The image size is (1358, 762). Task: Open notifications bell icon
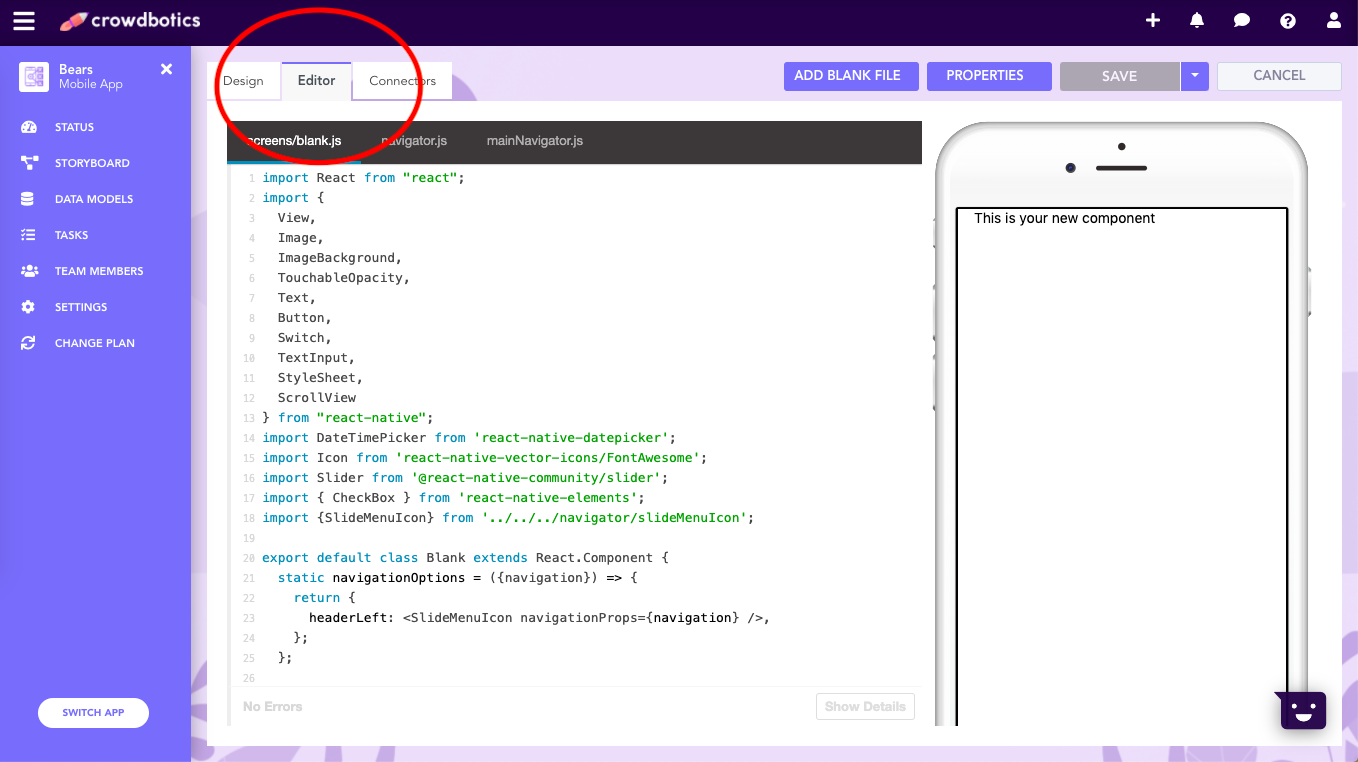[1197, 20]
